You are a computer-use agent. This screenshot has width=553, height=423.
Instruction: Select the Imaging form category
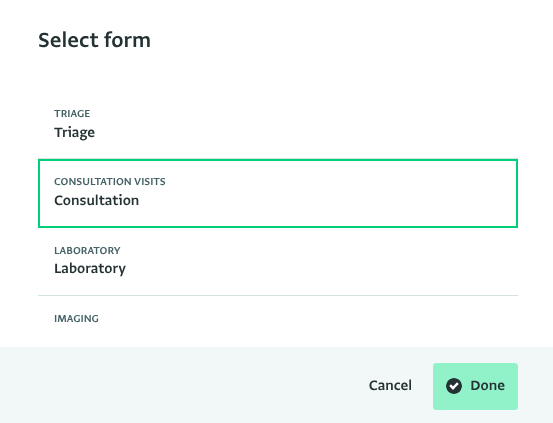tap(278, 321)
